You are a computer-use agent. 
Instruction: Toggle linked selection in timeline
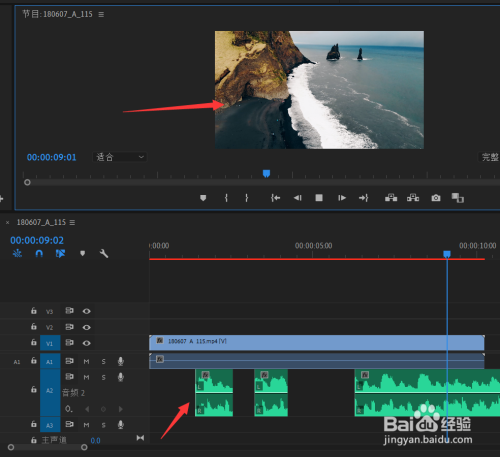coord(60,254)
